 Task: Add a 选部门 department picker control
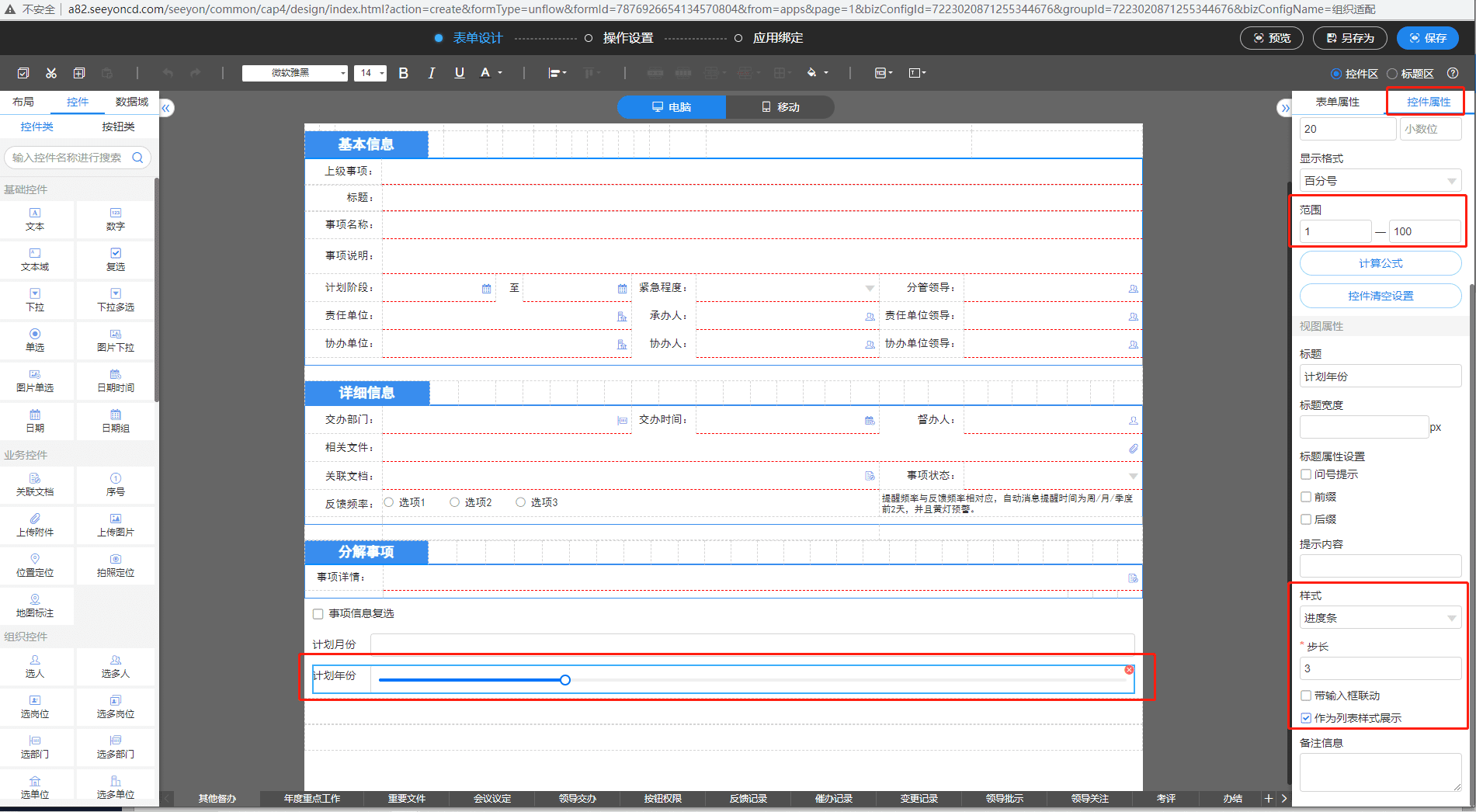pyautogui.click(x=35, y=747)
